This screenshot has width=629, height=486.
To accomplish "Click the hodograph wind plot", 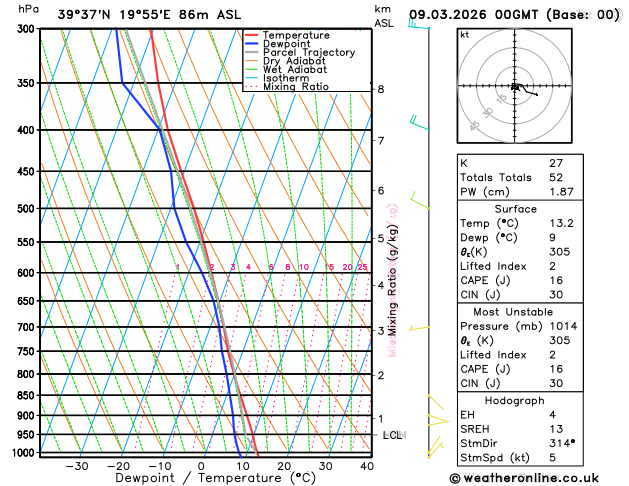I will tap(515, 85).
